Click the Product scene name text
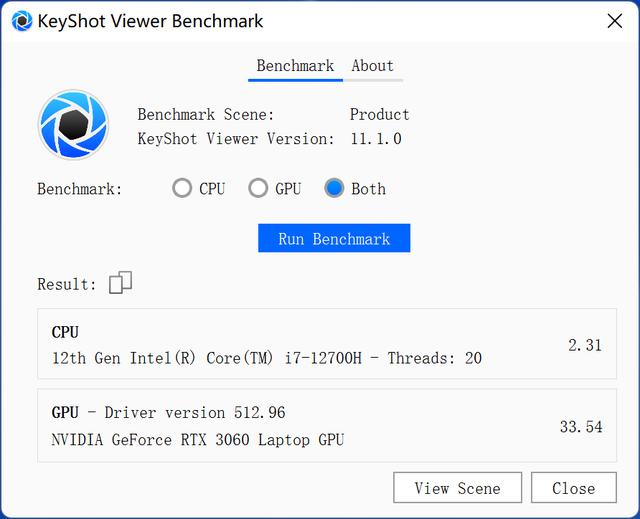Image resolution: width=640 pixels, height=519 pixels. pyautogui.click(x=380, y=115)
